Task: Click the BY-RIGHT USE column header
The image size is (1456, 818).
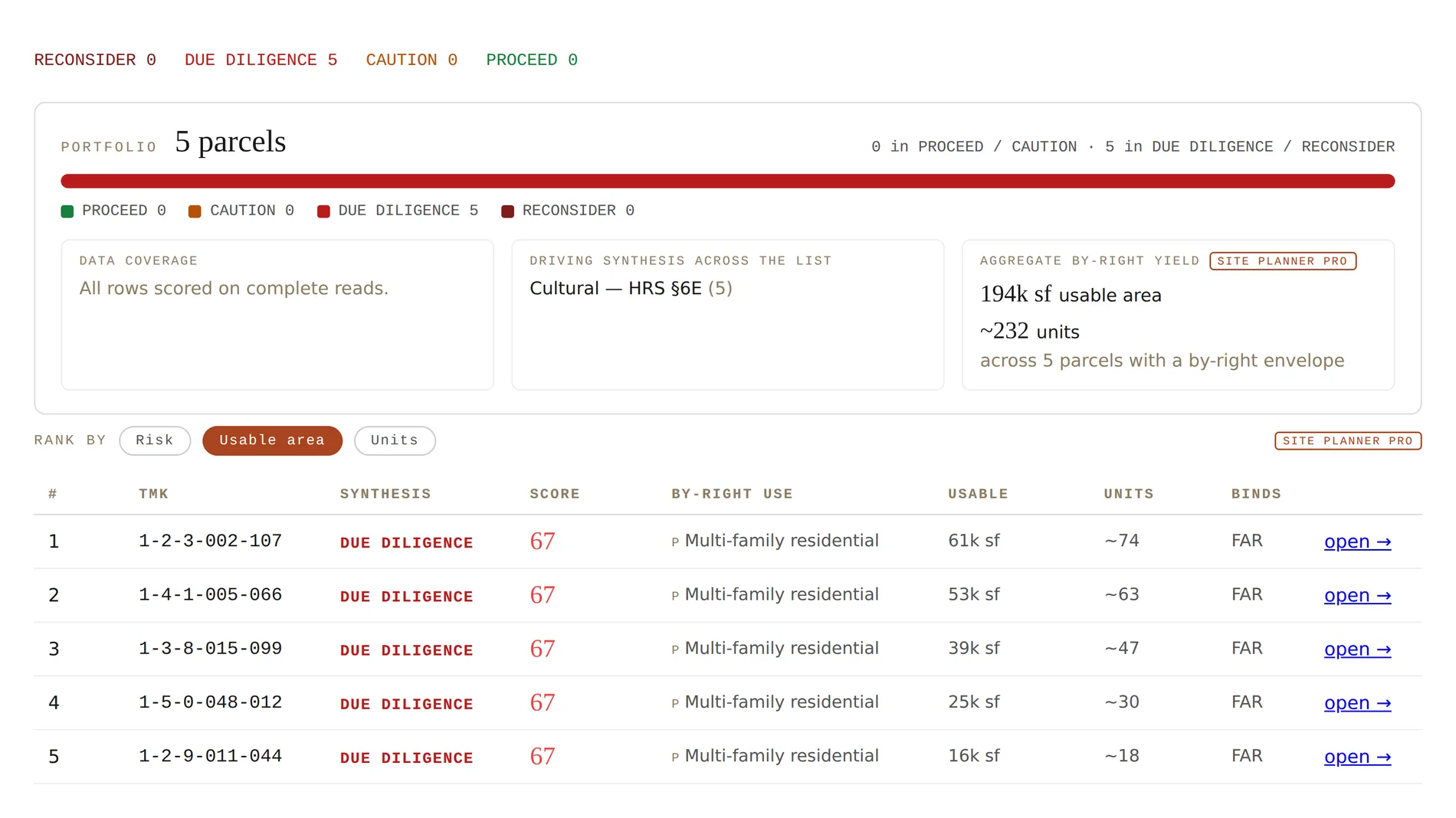Action: 732,494
